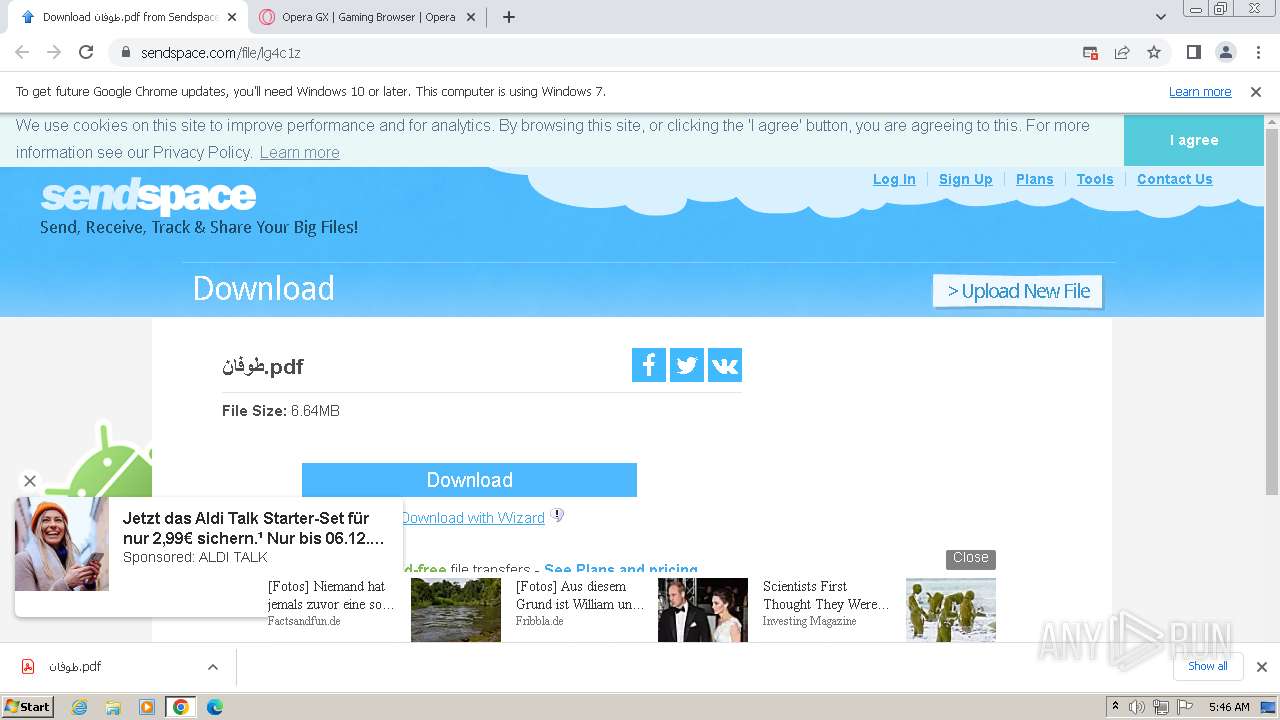Click the Upload New File button
This screenshot has height=720, width=1280.
pyautogui.click(x=1017, y=291)
